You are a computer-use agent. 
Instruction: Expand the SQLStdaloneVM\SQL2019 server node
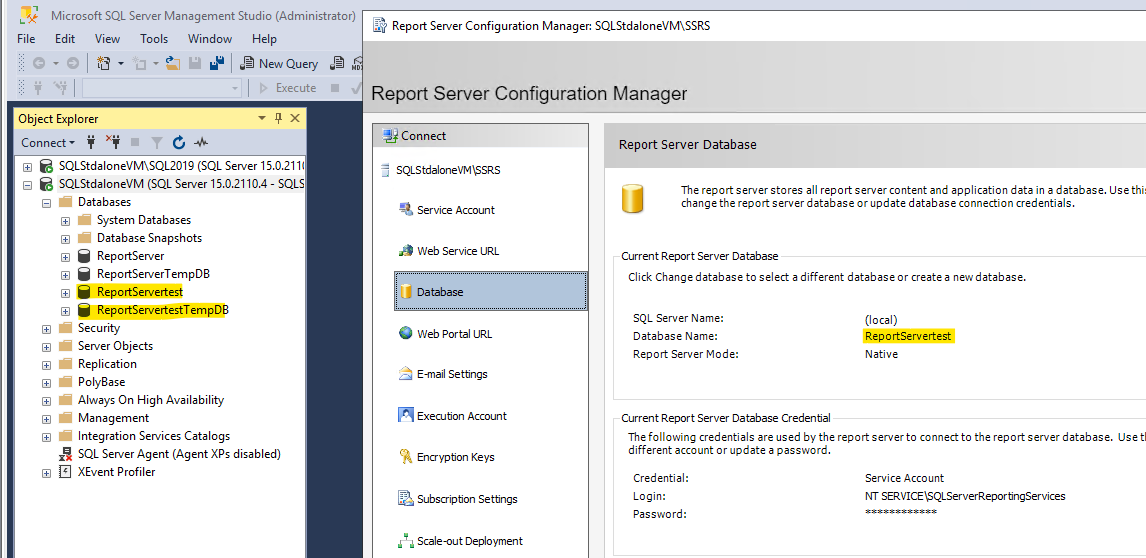[x=28, y=167]
